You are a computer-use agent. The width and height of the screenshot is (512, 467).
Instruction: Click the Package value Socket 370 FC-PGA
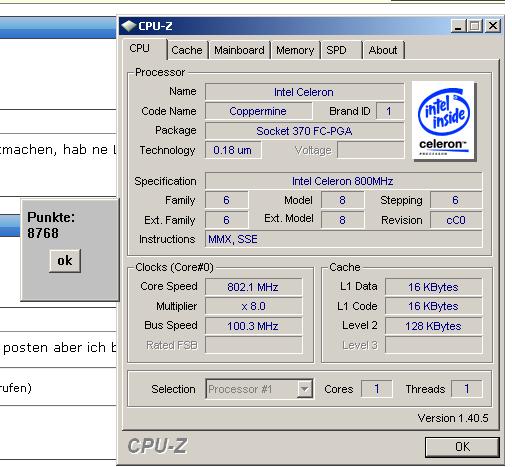[x=304, y=131]
